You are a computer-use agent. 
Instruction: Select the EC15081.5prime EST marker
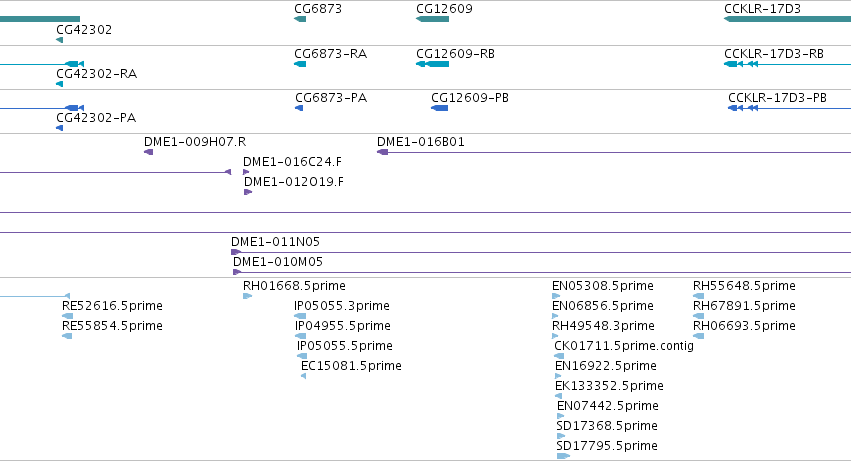tap(303, 376)
